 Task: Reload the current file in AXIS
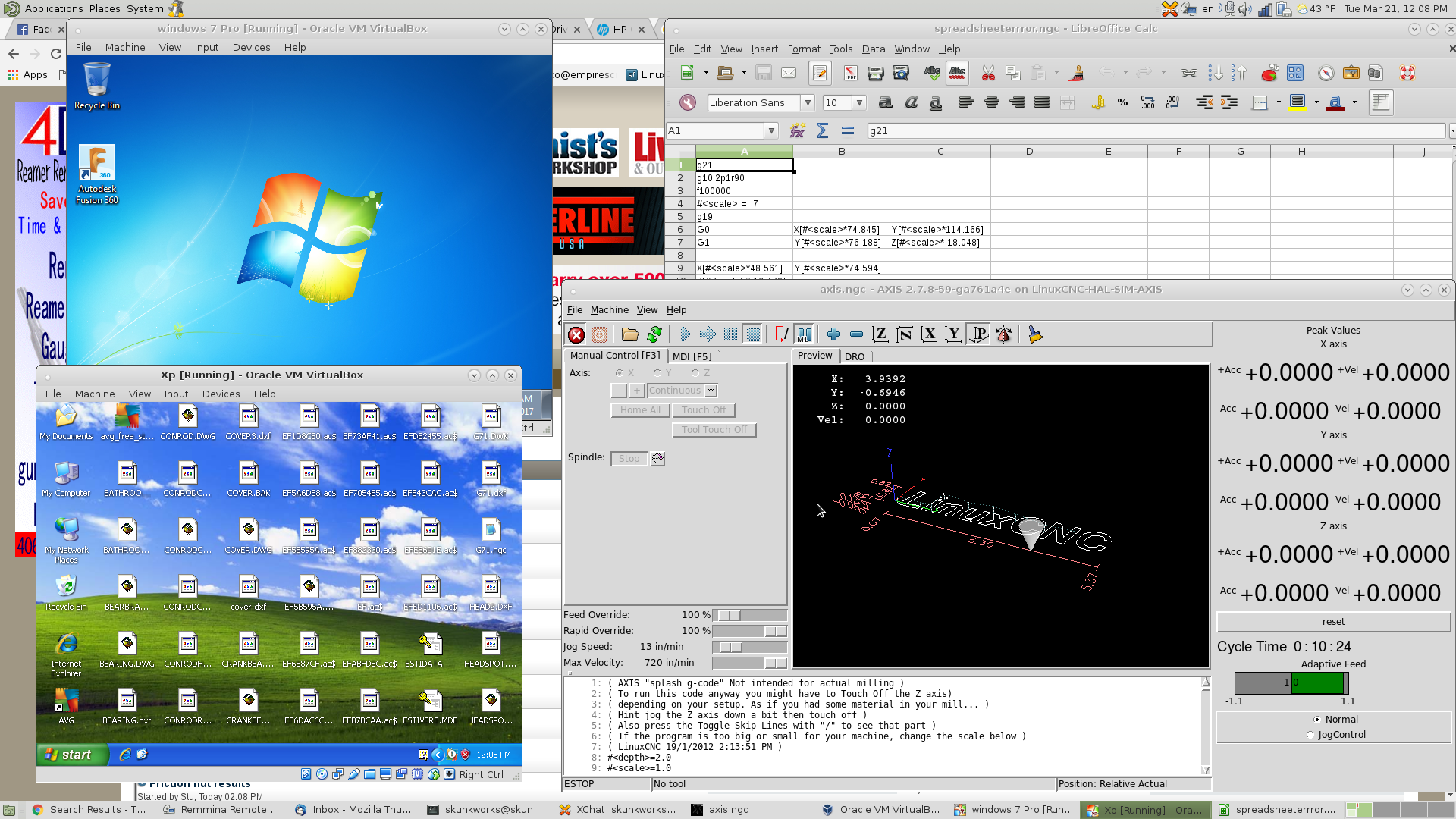(654, 334)
